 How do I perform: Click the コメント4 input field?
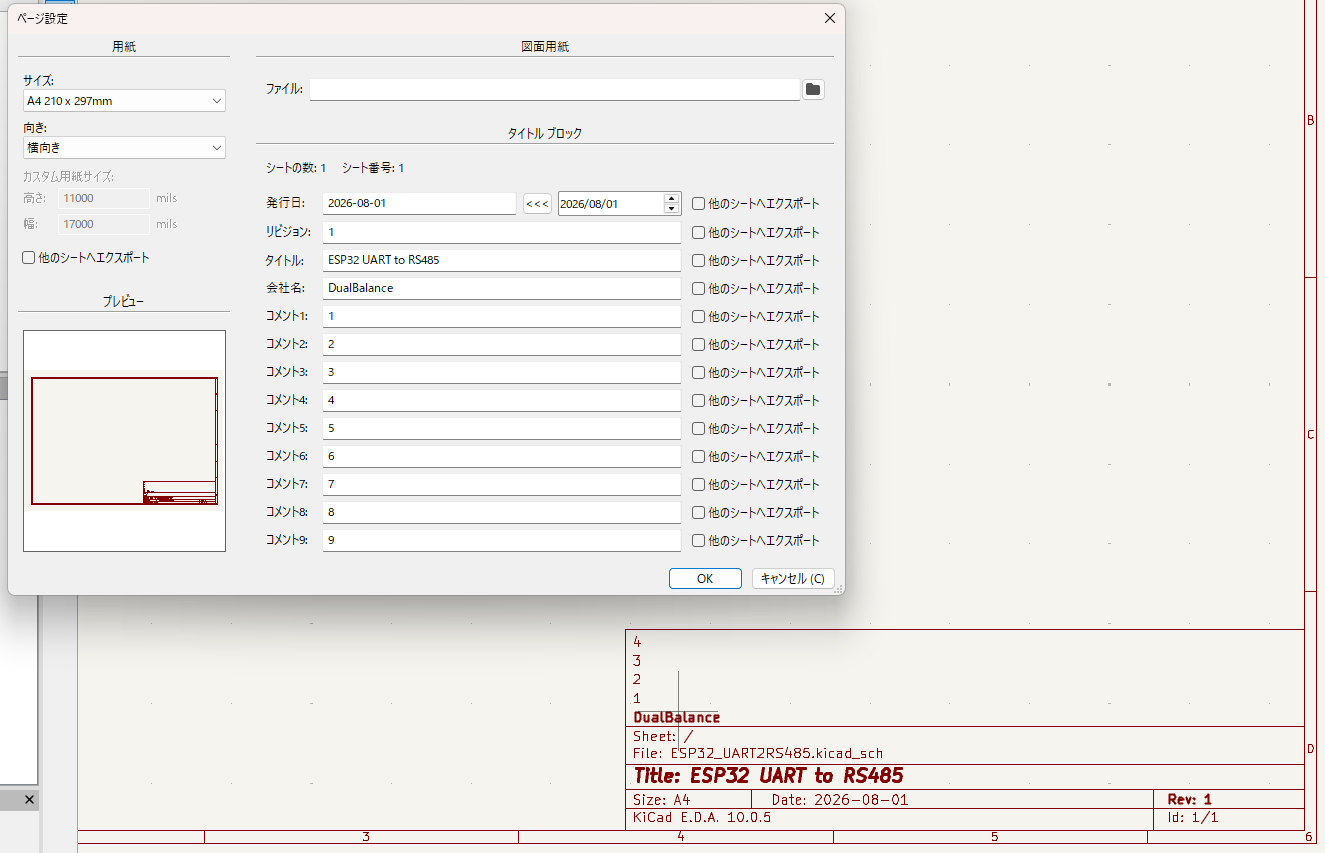click(502, 400)
